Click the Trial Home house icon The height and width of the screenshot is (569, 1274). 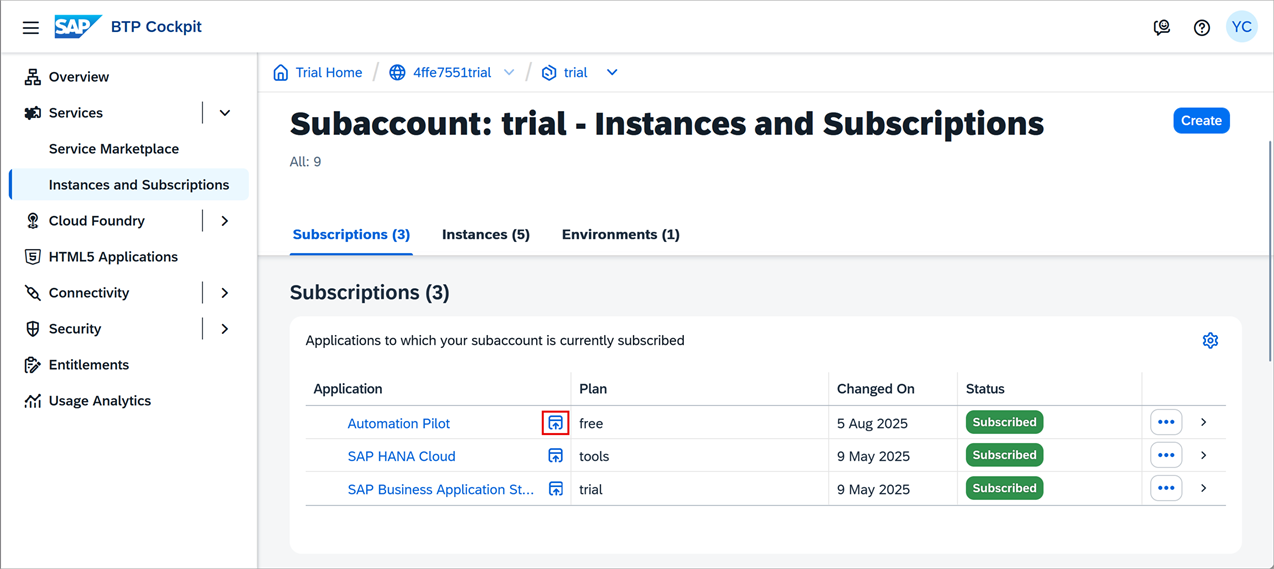tap(281, 72)
